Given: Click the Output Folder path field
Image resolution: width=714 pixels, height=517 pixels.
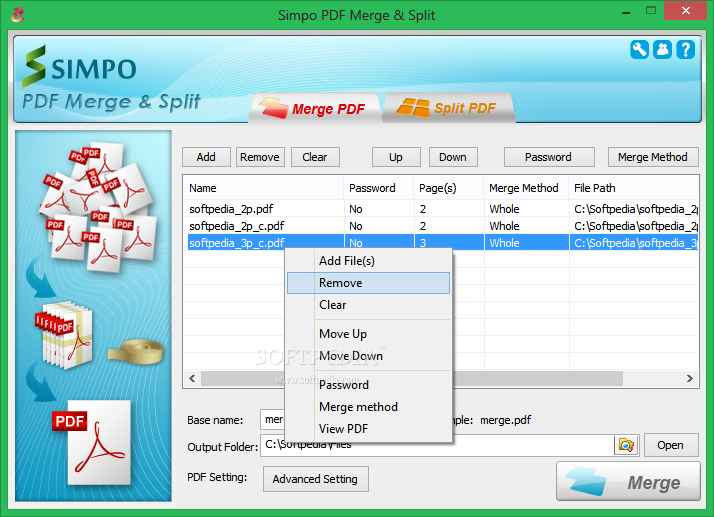Looking at the screenshot, I should 437,445.
